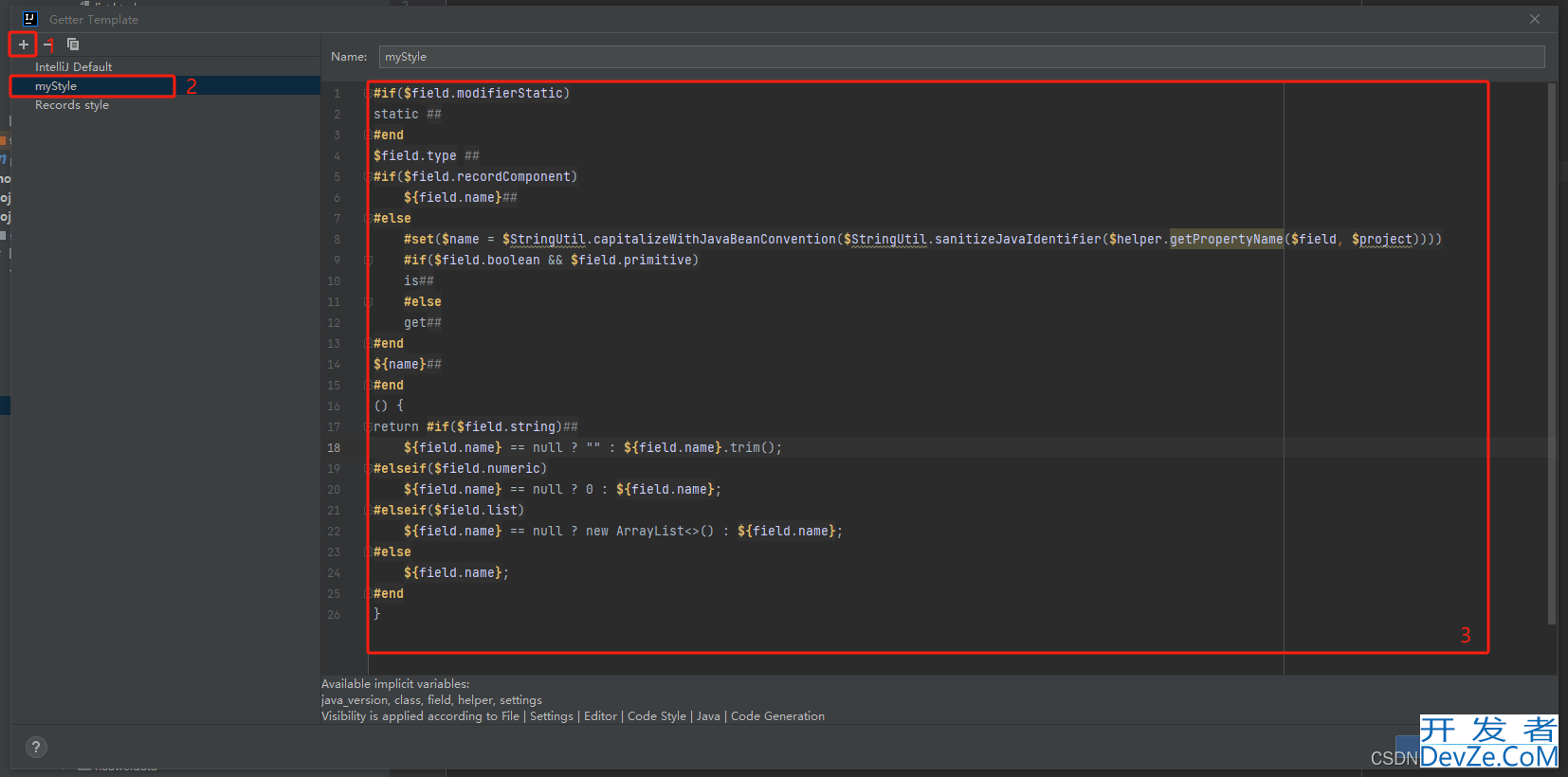Open help with the question mark button
Viewport: 1568px width, 777px height.
point(36,747)
